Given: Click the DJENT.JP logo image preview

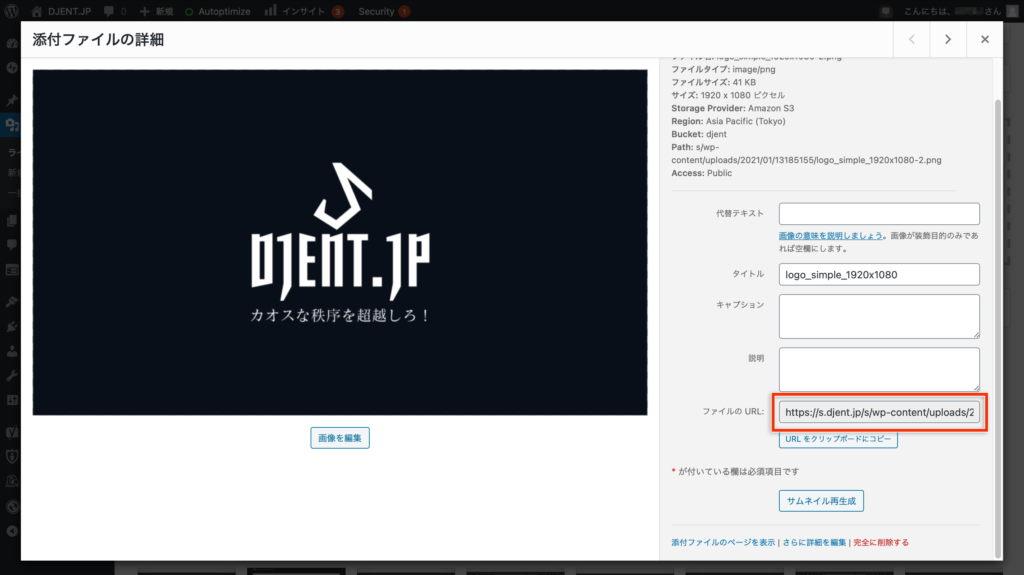Looking at the screenshot, I should click(x=340, y=242).
